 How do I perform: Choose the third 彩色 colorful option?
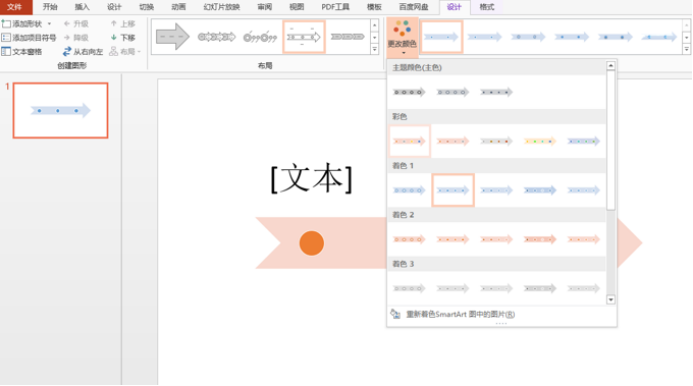496,141
